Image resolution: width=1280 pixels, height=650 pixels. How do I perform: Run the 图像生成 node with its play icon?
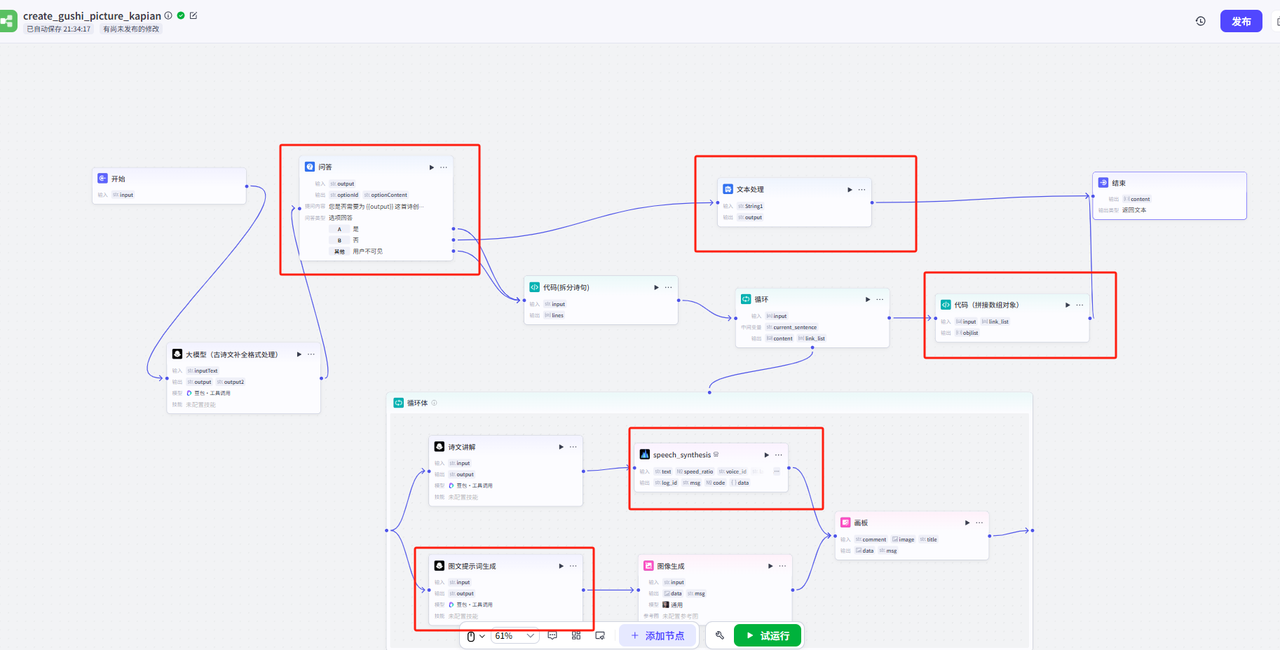point(770,566)
